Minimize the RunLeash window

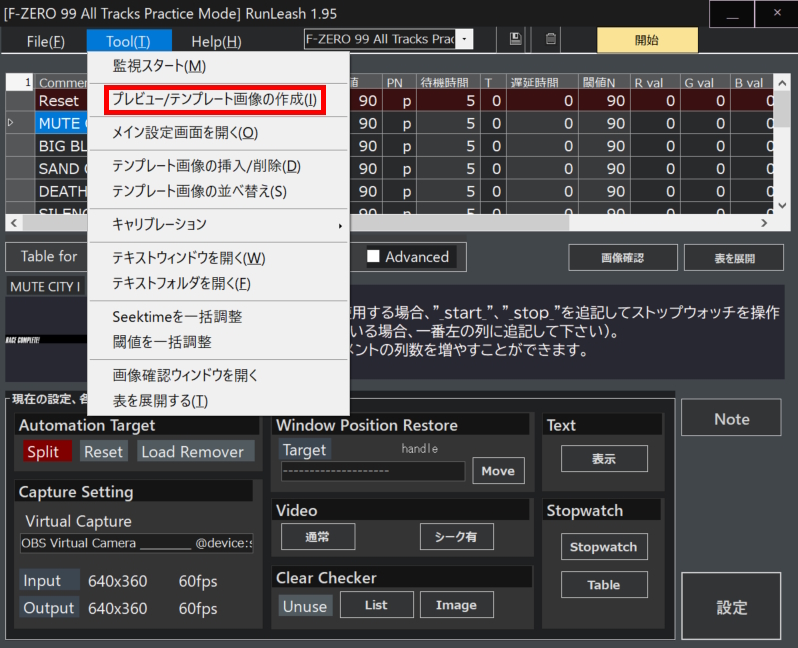pyautogui.click(x=732, y=14)
